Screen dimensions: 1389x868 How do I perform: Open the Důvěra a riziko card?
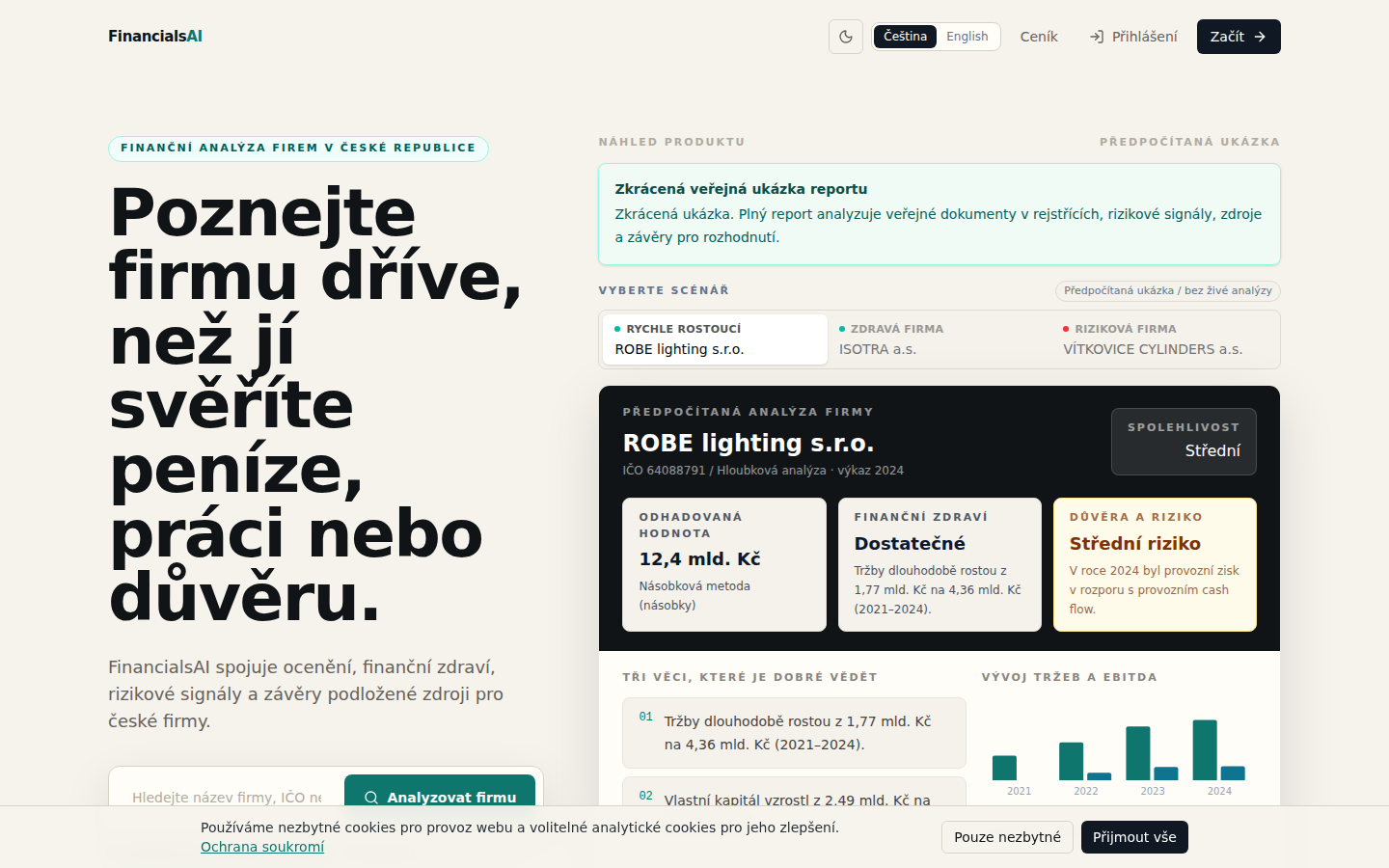coord(1155,564)
